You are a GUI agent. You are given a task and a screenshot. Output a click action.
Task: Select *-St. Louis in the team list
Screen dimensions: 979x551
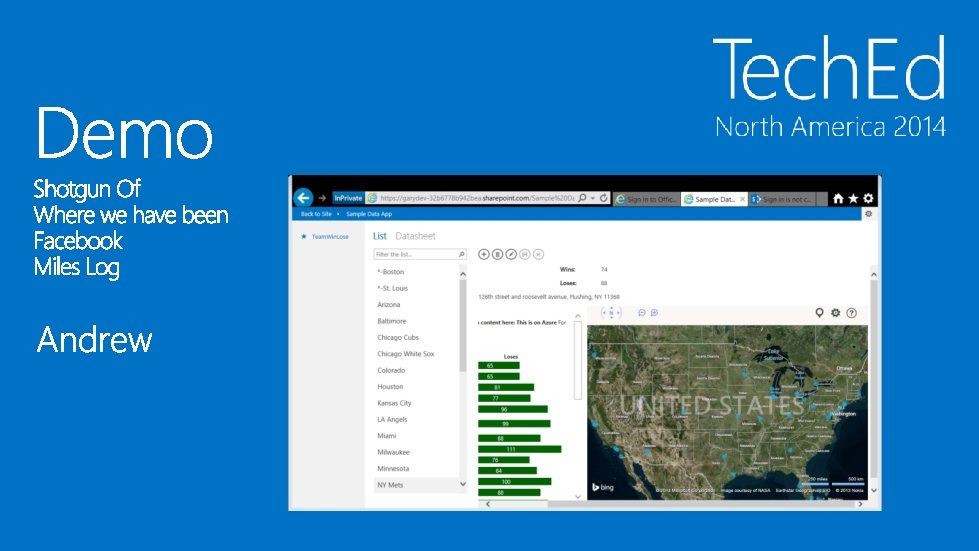point(416,288)
